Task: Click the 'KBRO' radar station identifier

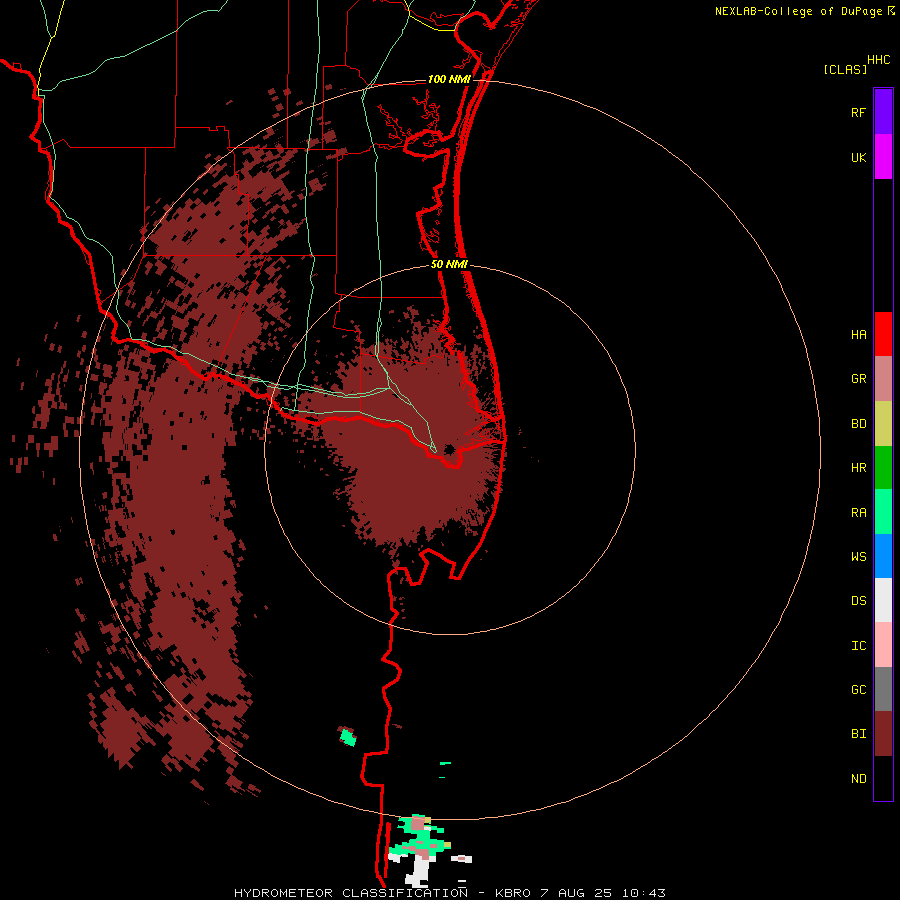Action: pyautogui.click(x=513, y=893)
